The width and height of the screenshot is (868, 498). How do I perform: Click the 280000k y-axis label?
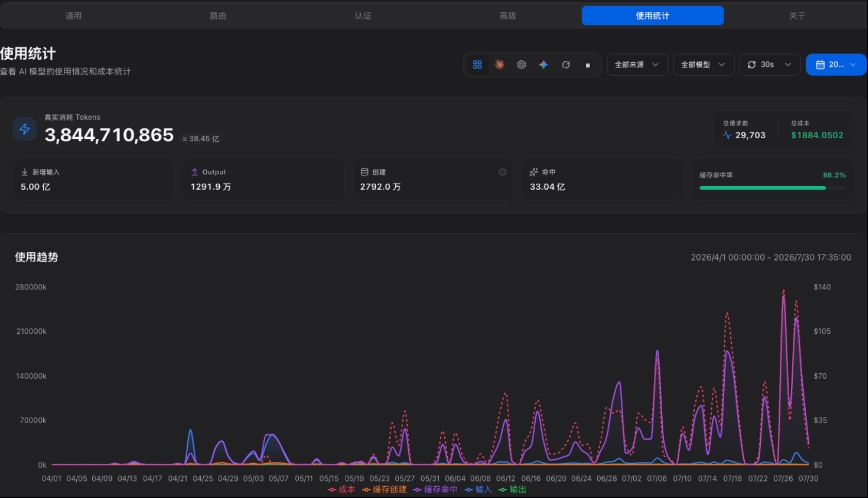tap(31, 287)
